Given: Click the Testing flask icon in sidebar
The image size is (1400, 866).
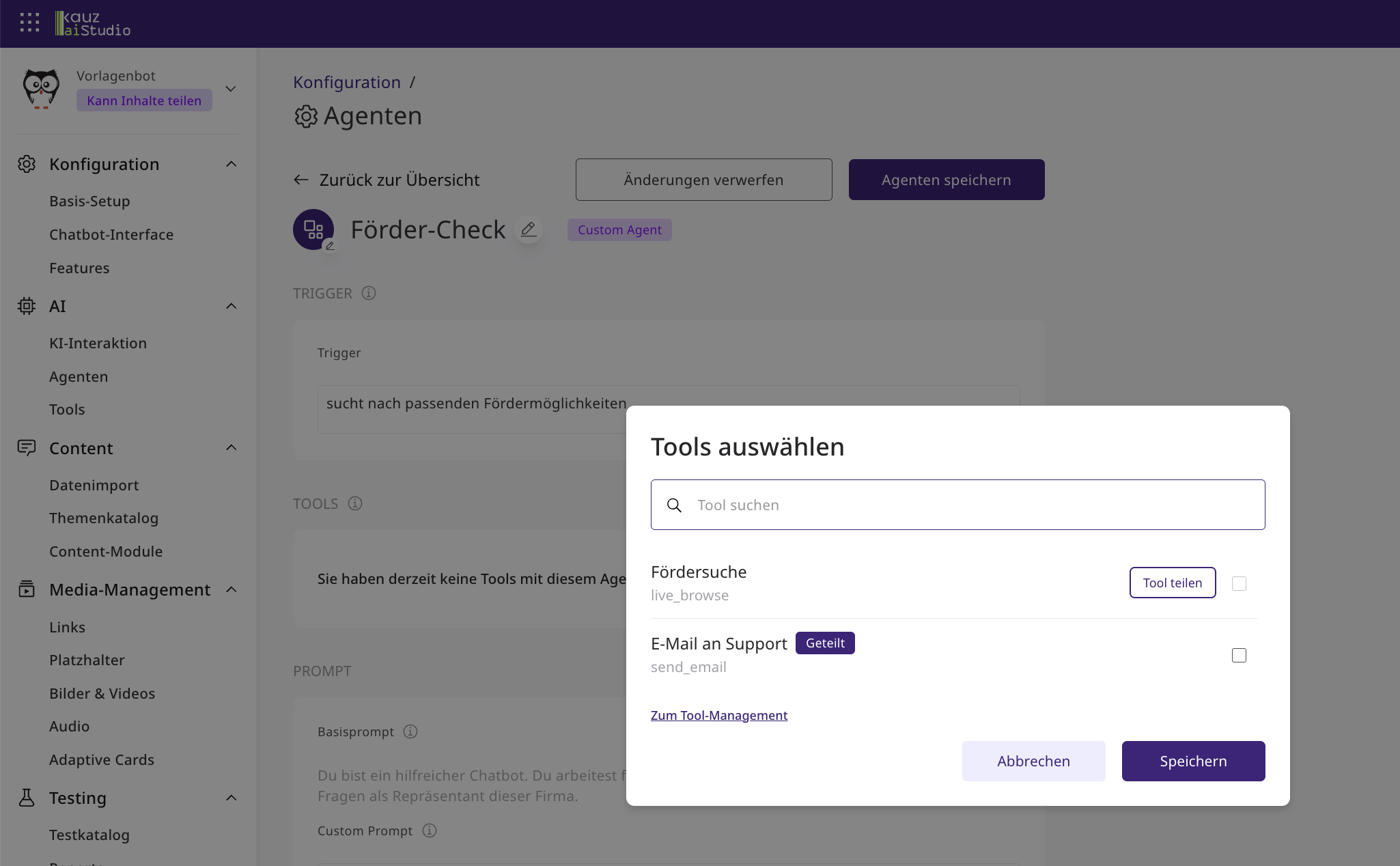Looking at the screenshot, I should tap(27, 798).
